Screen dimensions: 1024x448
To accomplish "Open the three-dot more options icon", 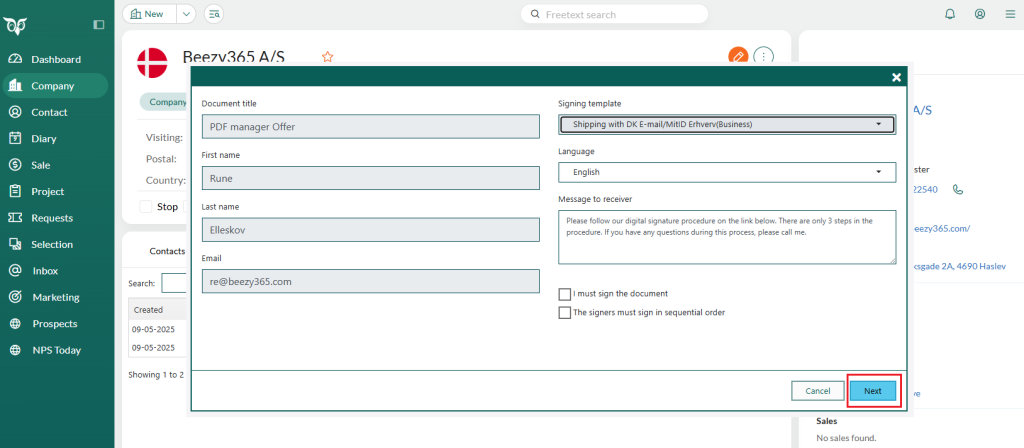I will pos(763,57).
